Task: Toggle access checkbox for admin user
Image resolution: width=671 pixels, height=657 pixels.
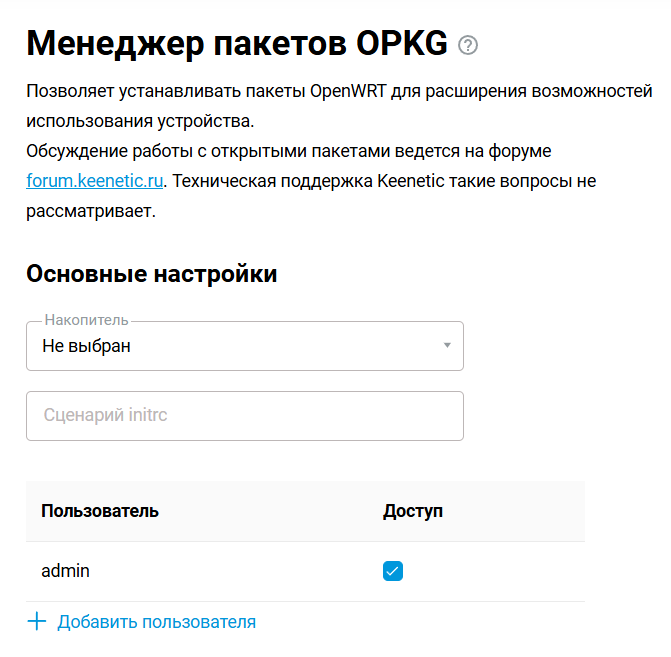Action: click(x=393, y=571)
